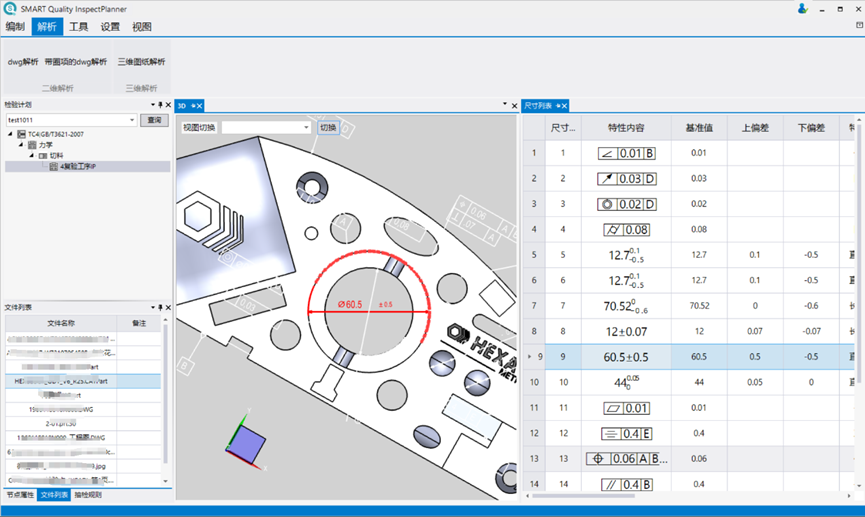Switch to the 抽检规则 bottom tab
The width and height of the screenshot is (865, 517).
point(88,495)
